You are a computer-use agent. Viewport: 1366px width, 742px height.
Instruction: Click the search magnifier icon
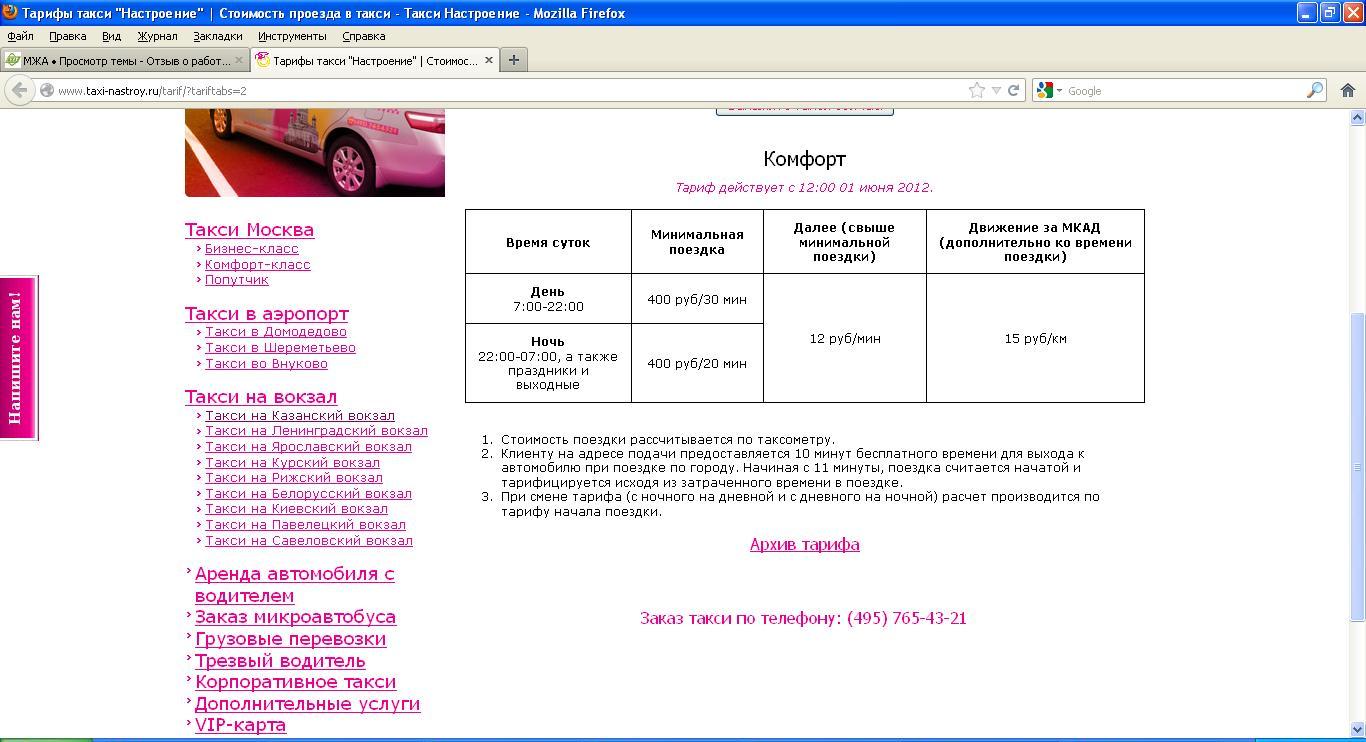pos(1315,90)
